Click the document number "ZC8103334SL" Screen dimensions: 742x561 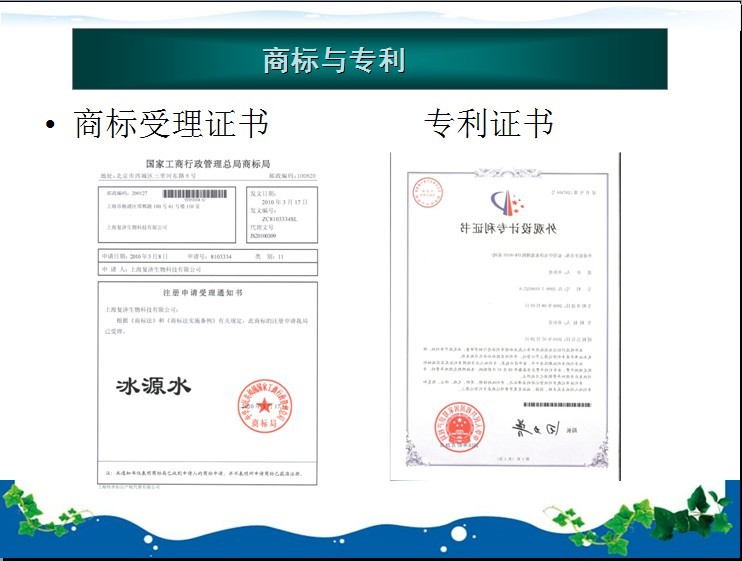[279, 219]
